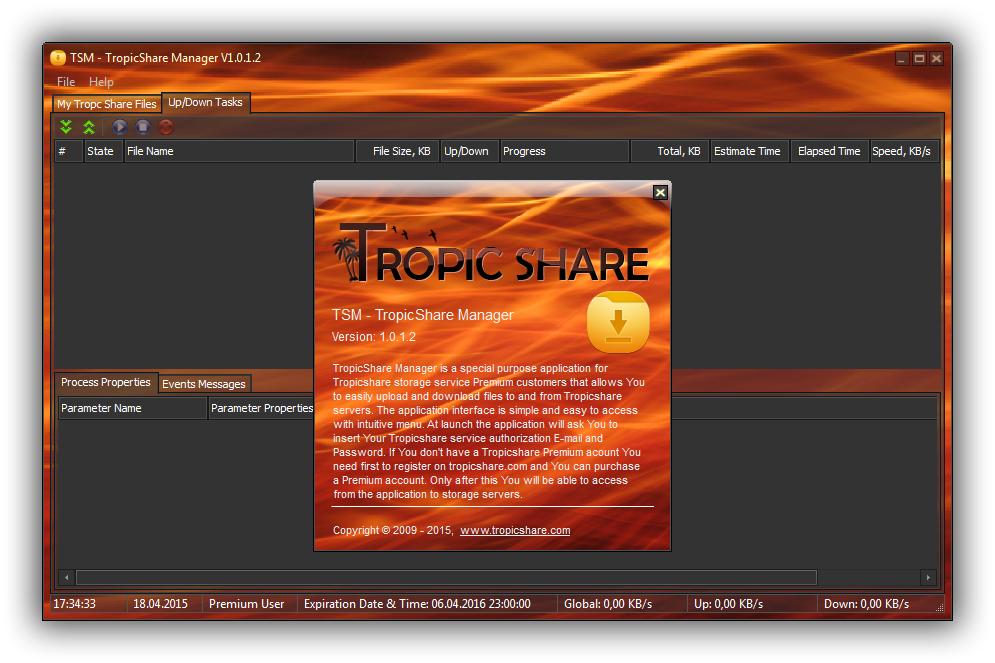This screenshot has height=663, width=995.
Task: Click the horizontal scrollbar right arrow
Action: pyautogui.click(x=928, y=577)
